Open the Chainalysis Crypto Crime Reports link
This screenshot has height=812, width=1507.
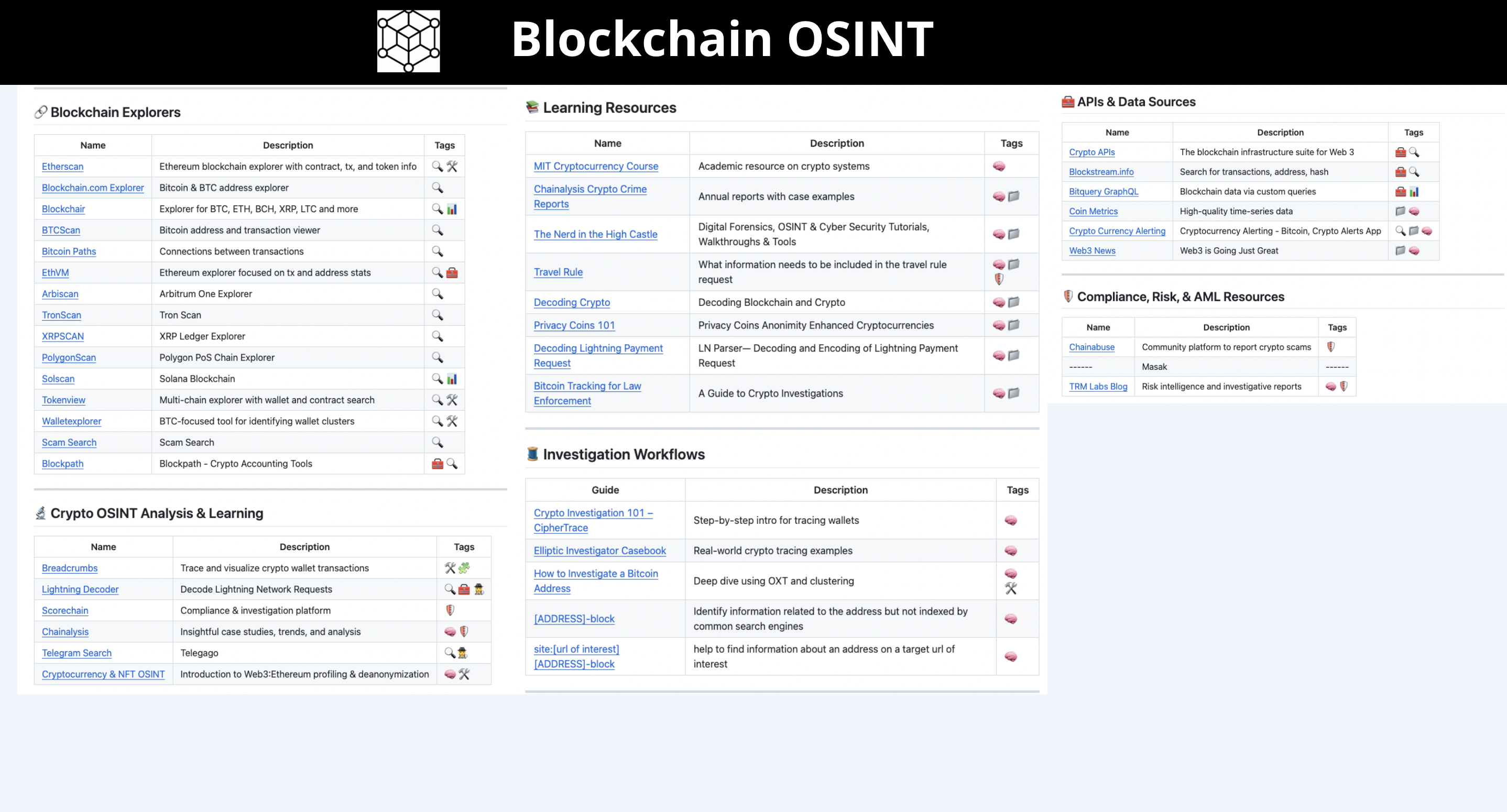pos(591,196)
